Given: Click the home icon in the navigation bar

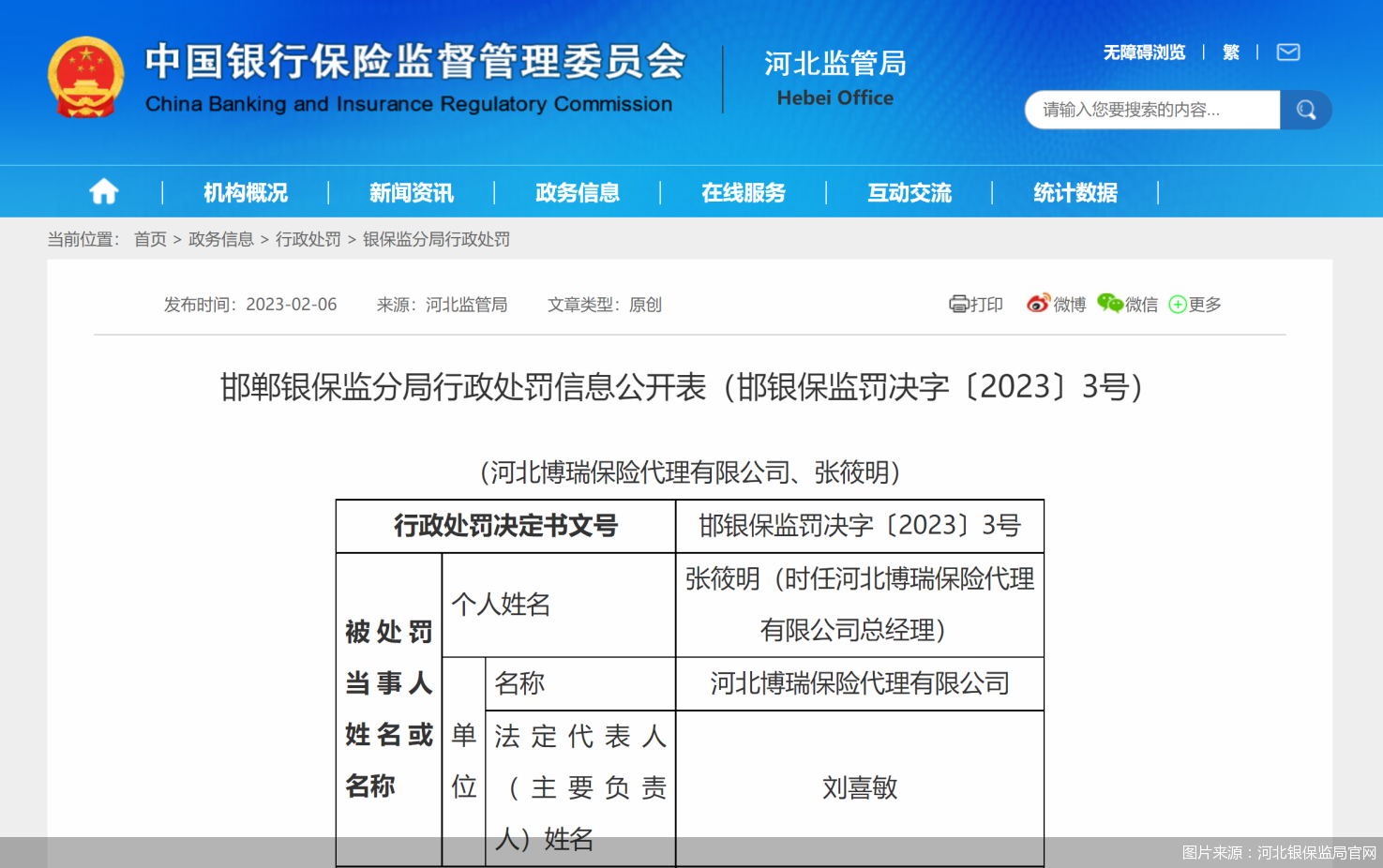Looking at the screenshot, I should [x=103, y=191].
